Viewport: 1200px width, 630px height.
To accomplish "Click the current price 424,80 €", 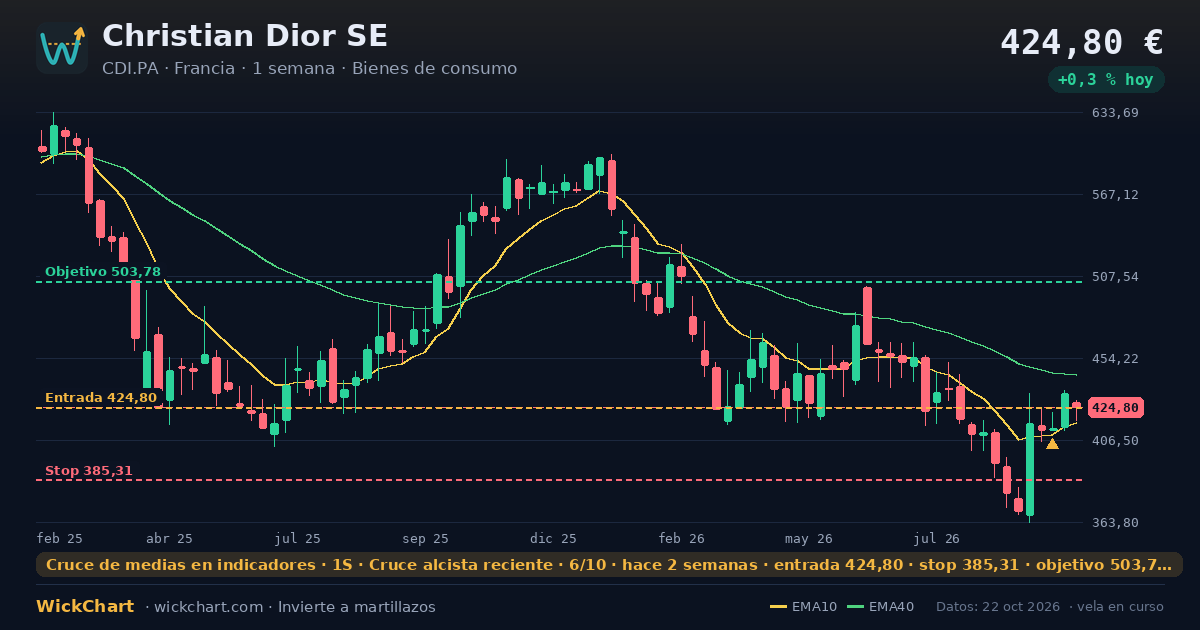I will point(1082,42).
